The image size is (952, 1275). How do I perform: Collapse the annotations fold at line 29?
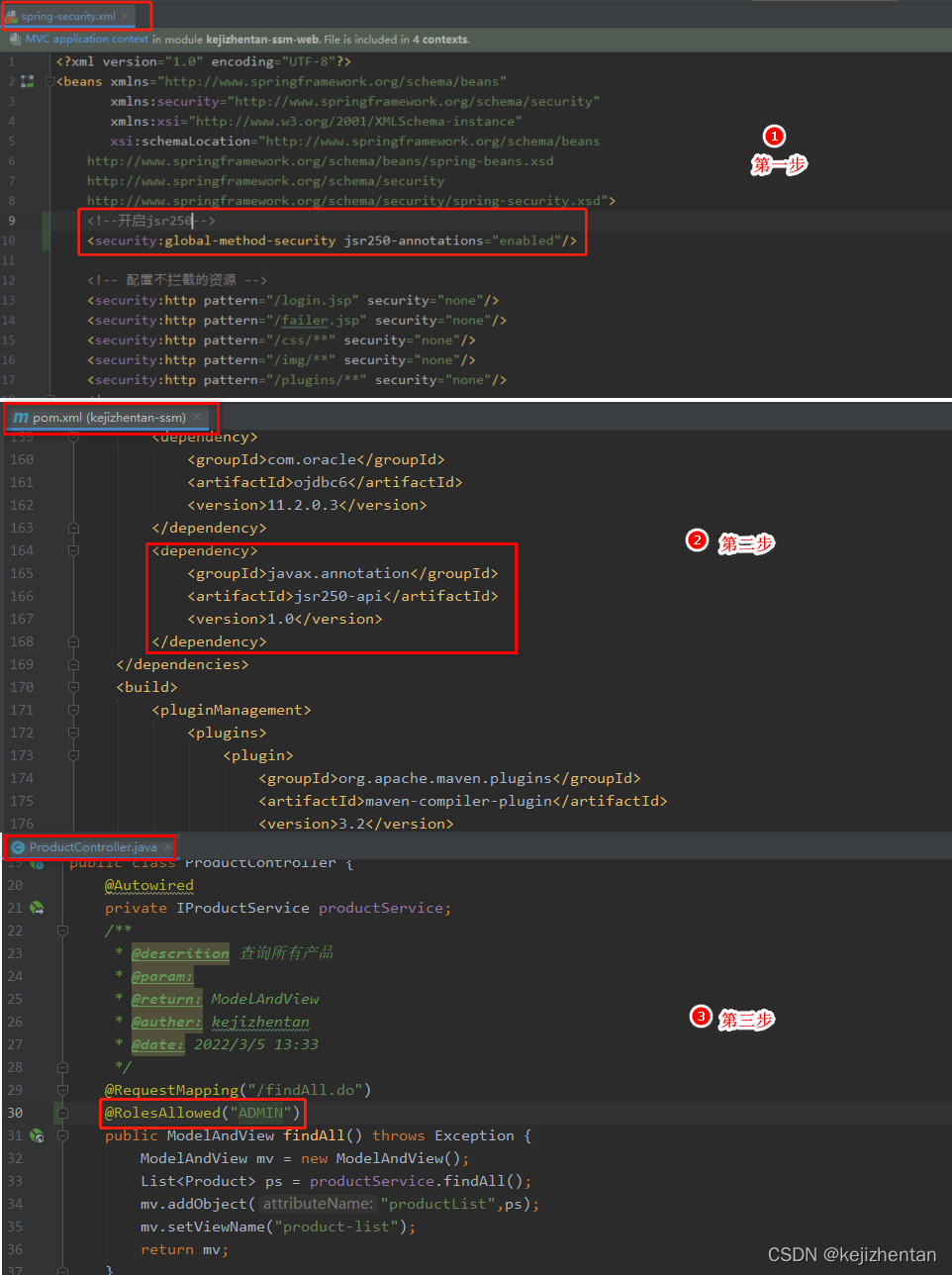click(62, 1090)
